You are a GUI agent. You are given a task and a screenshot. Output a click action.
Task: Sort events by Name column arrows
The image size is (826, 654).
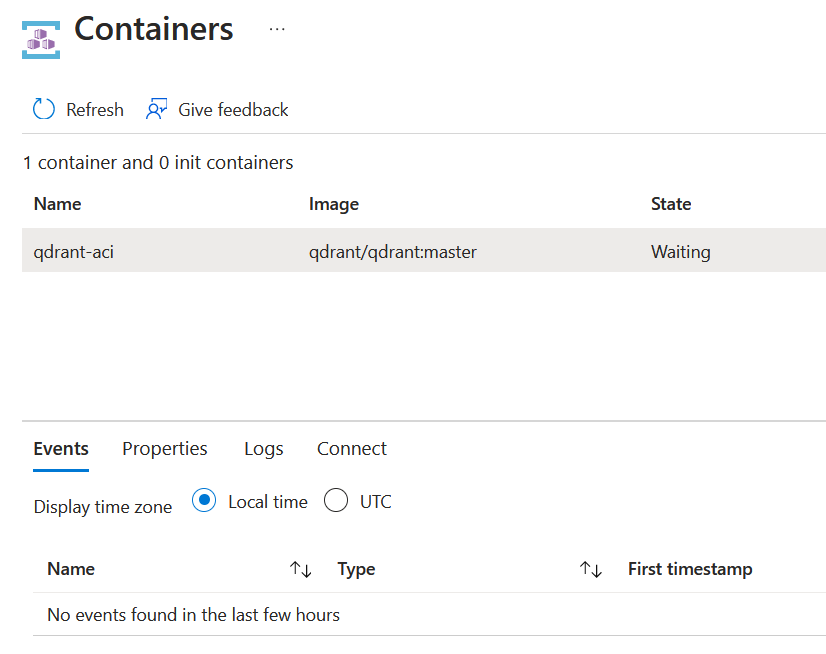click(x=301, y=569)
